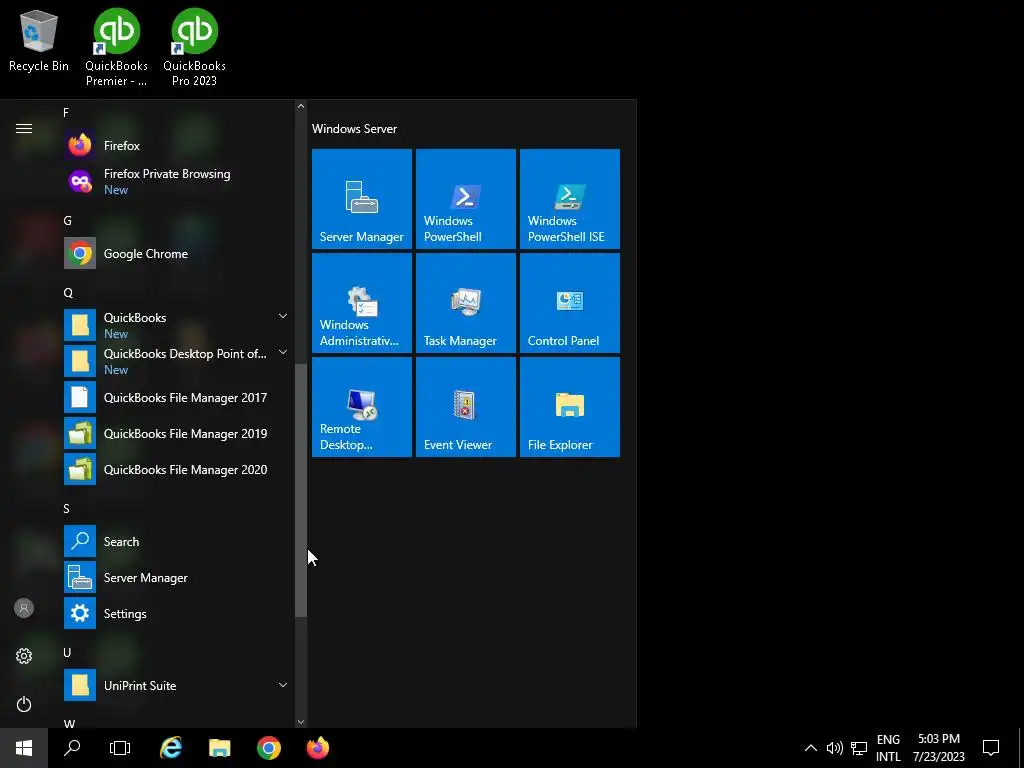Open the File Explorer tile

[569, 406]
